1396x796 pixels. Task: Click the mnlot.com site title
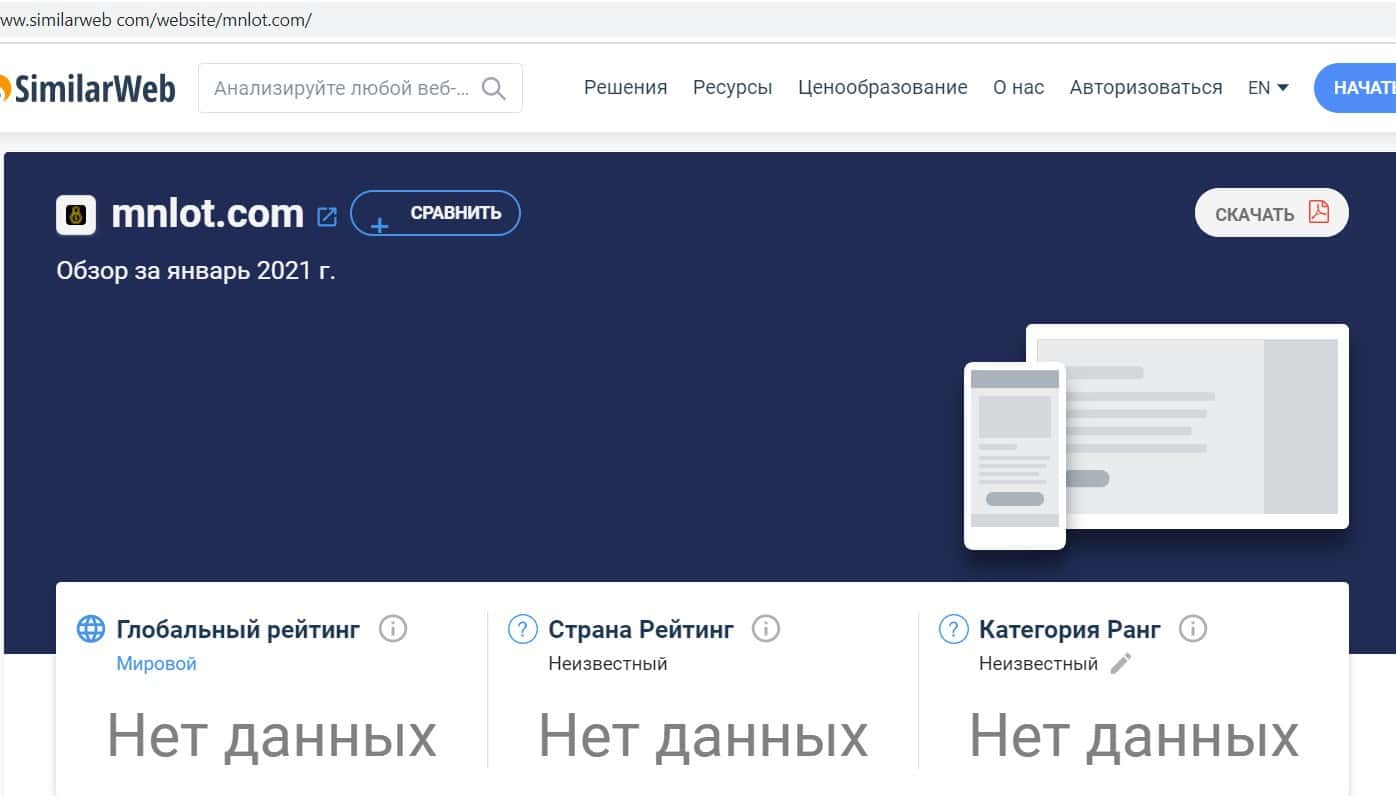[207, 213]
